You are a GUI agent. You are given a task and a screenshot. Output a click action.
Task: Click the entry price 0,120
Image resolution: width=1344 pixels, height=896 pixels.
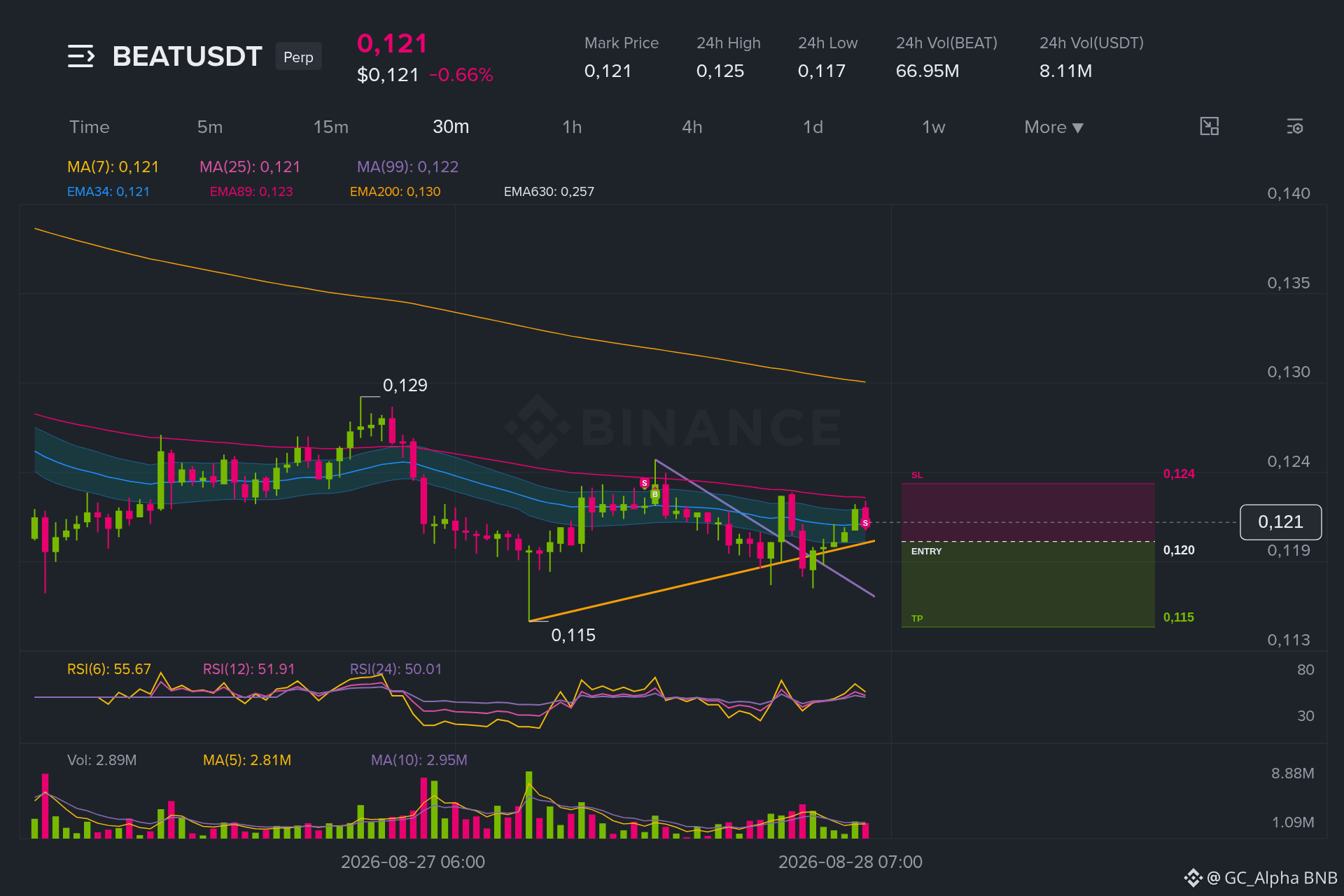click(1179, 550)
